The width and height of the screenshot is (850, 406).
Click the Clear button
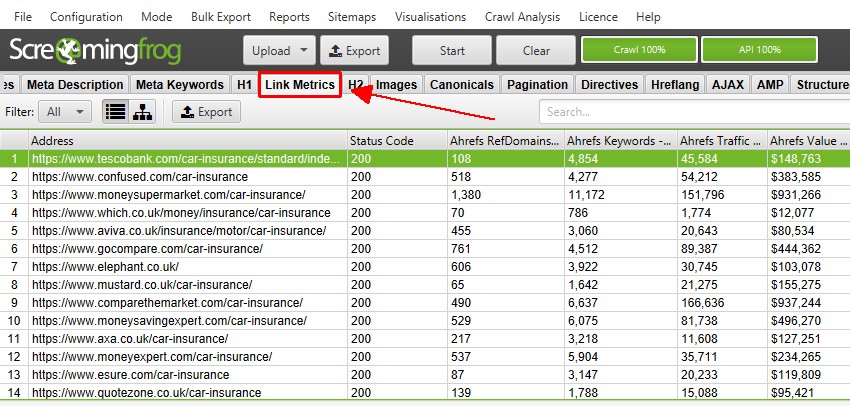click(x=536, y=50)
